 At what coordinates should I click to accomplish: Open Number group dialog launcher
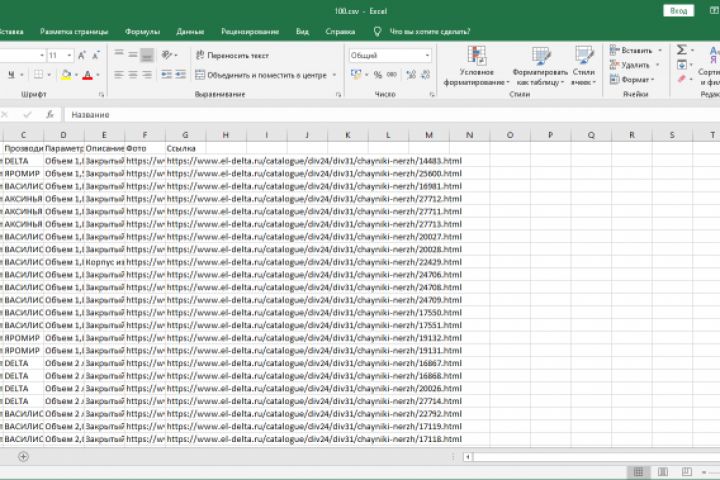pyautogui.click(x=432, y=94)
